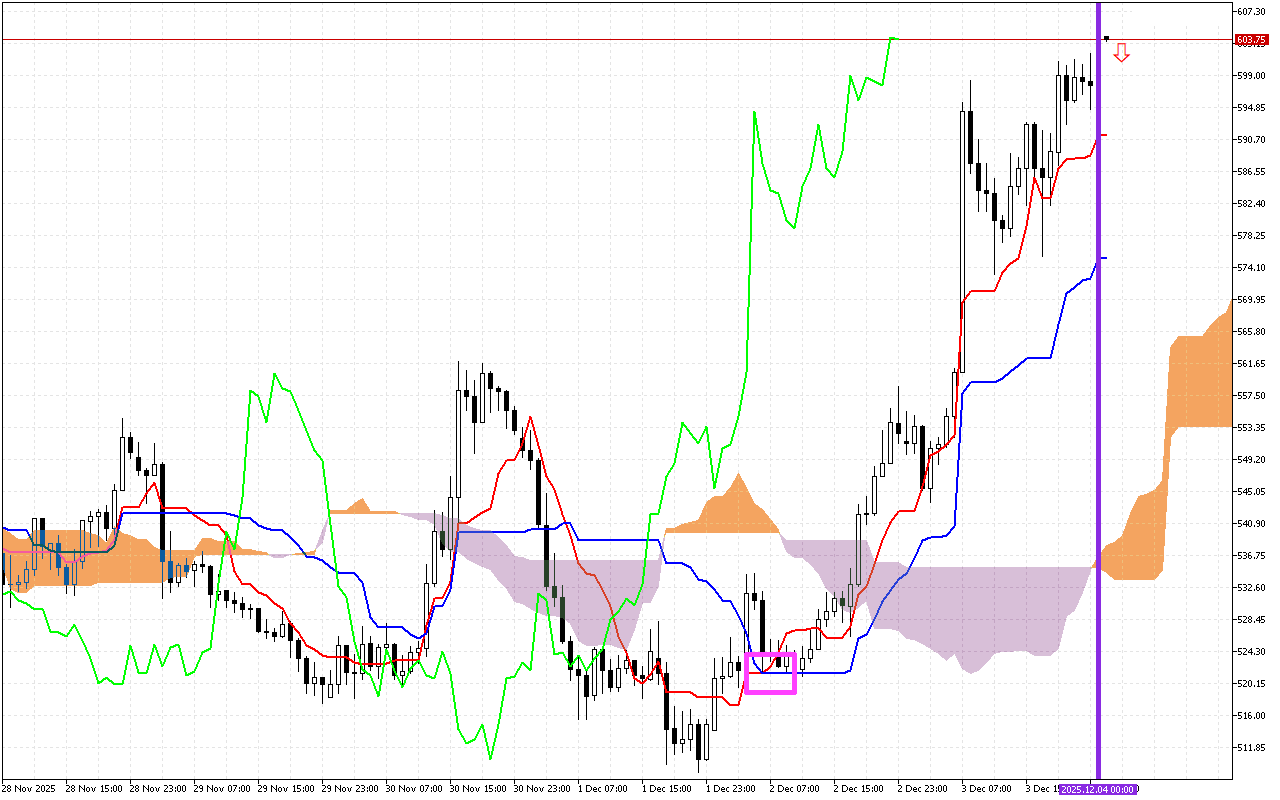Click the small red tick right of purple line

click(1104, 134)
